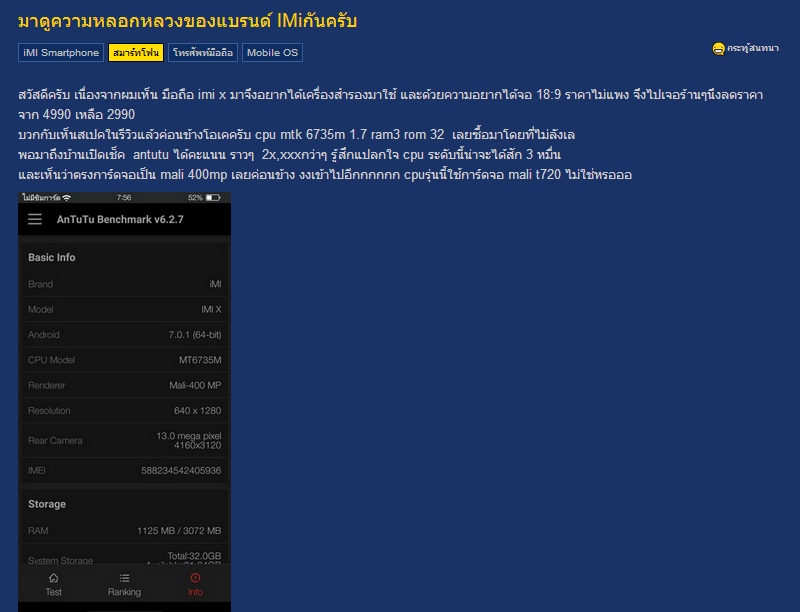Click the thread title มาดูความหลอกหลวงของแบรนด์ IMiกันครับ
Screen dimensions: 800x612
pyautogui.click(x=187, y=21)
